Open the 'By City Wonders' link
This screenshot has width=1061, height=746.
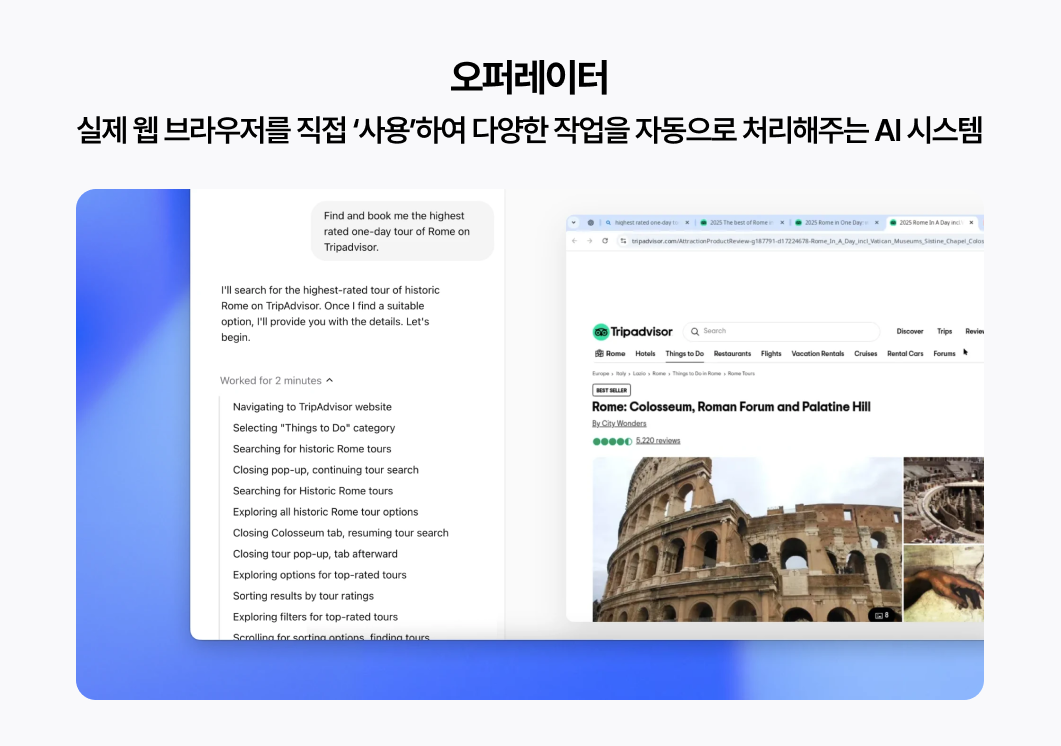tap(619, 424)
